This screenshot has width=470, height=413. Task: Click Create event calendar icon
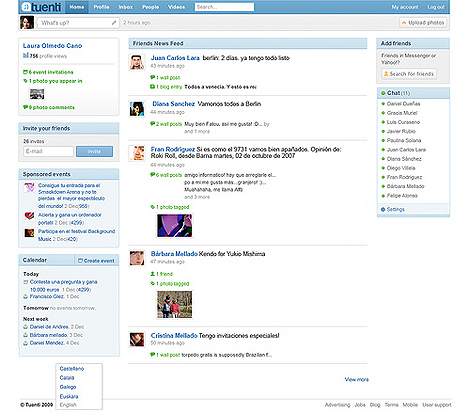pos(80,261)
